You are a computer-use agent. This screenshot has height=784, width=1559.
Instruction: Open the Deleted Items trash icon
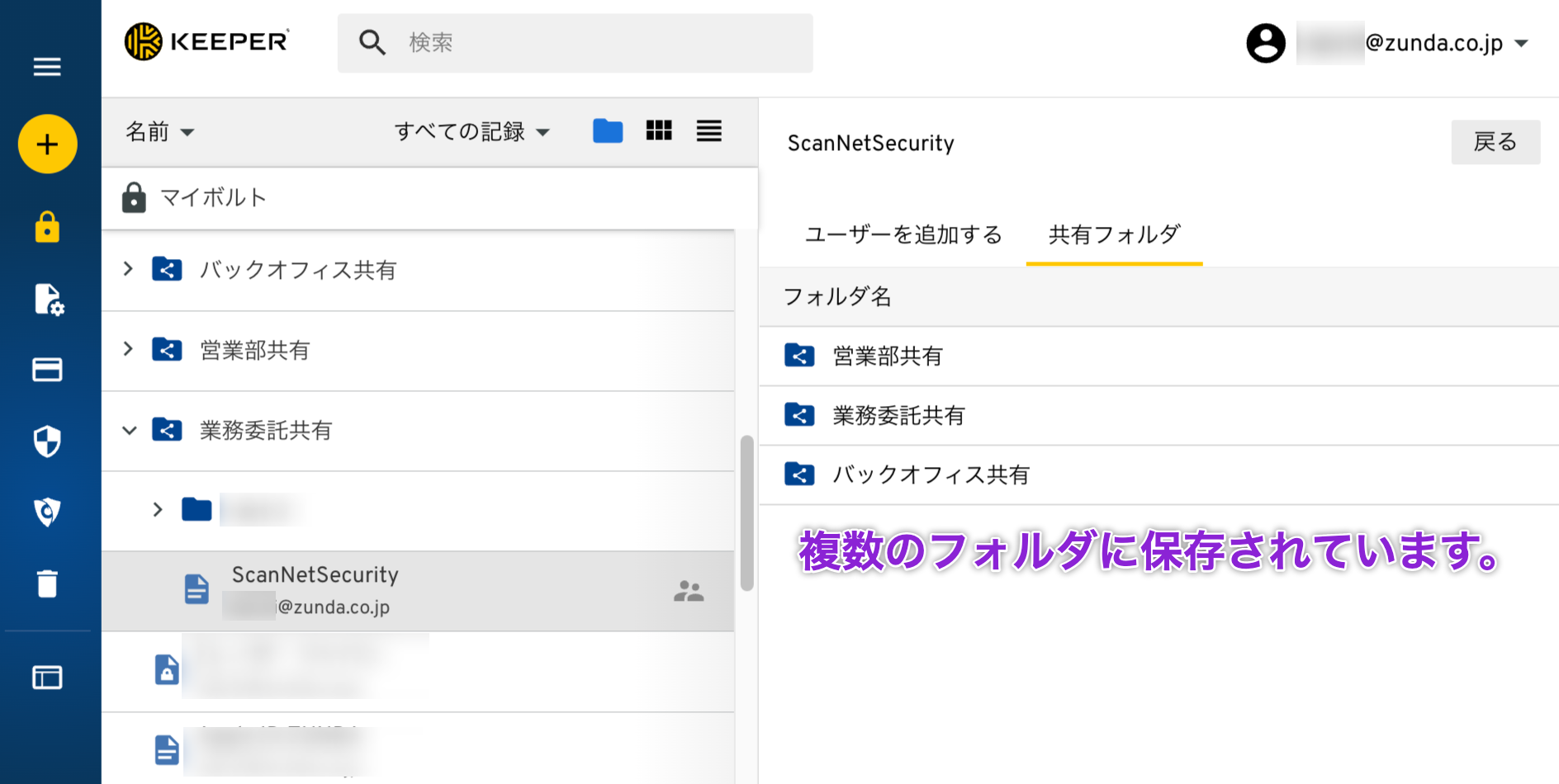tap(47, 583)
